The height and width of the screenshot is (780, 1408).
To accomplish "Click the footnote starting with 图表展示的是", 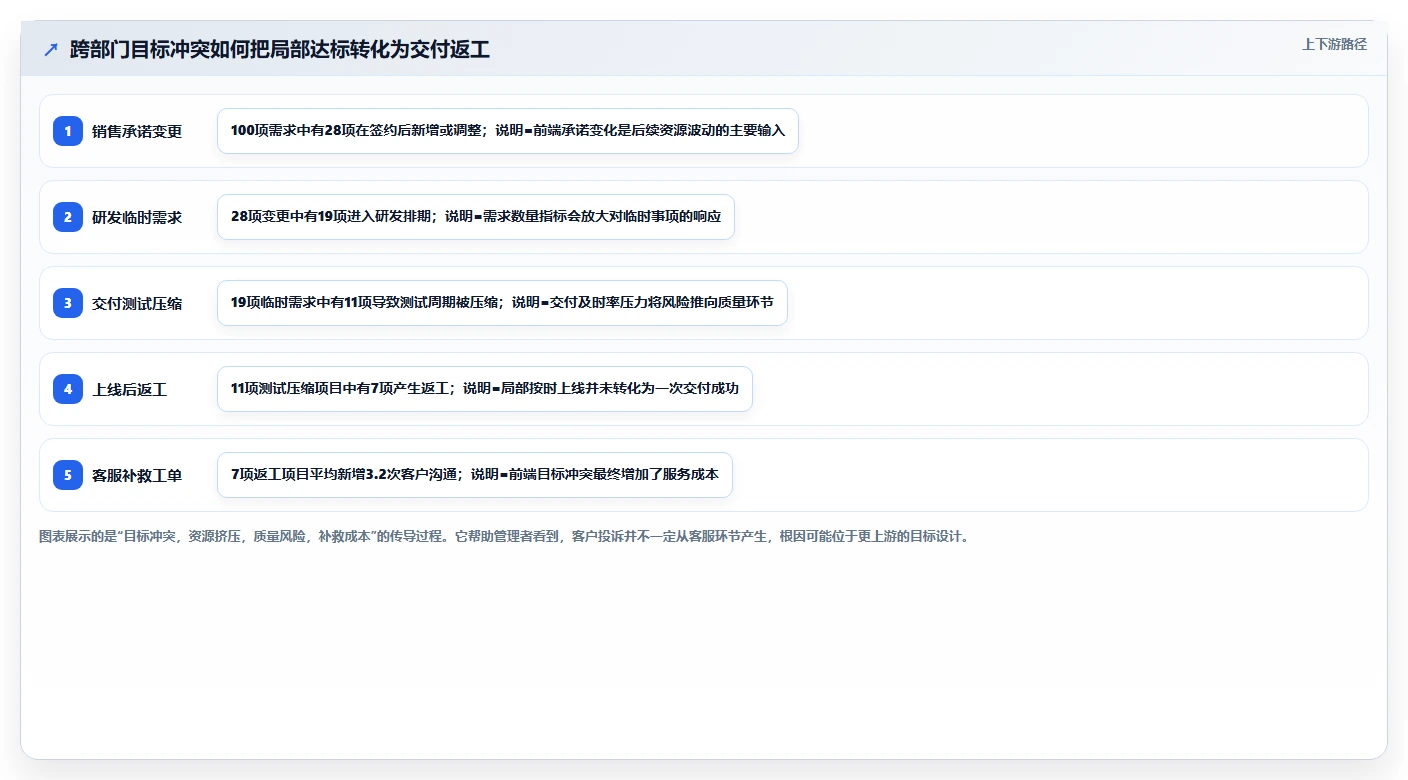I will [504, 536].
